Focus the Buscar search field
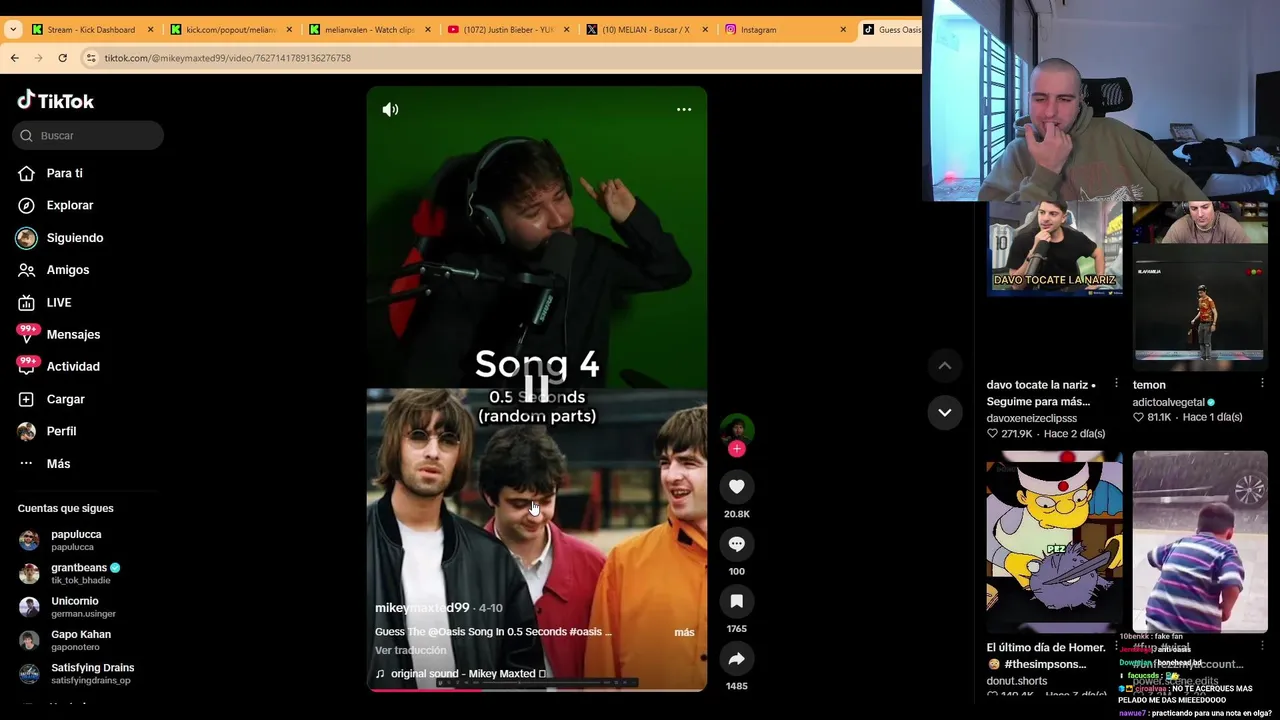The height and width of the screenshot is (720, 1280). [88, 135]
